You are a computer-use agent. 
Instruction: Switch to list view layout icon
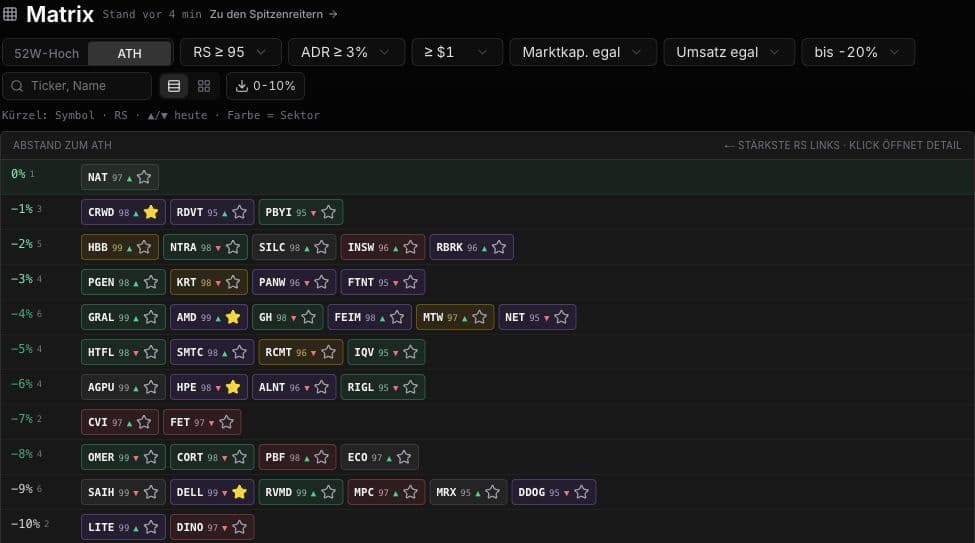pyautogui.click(x=174, y=86)
